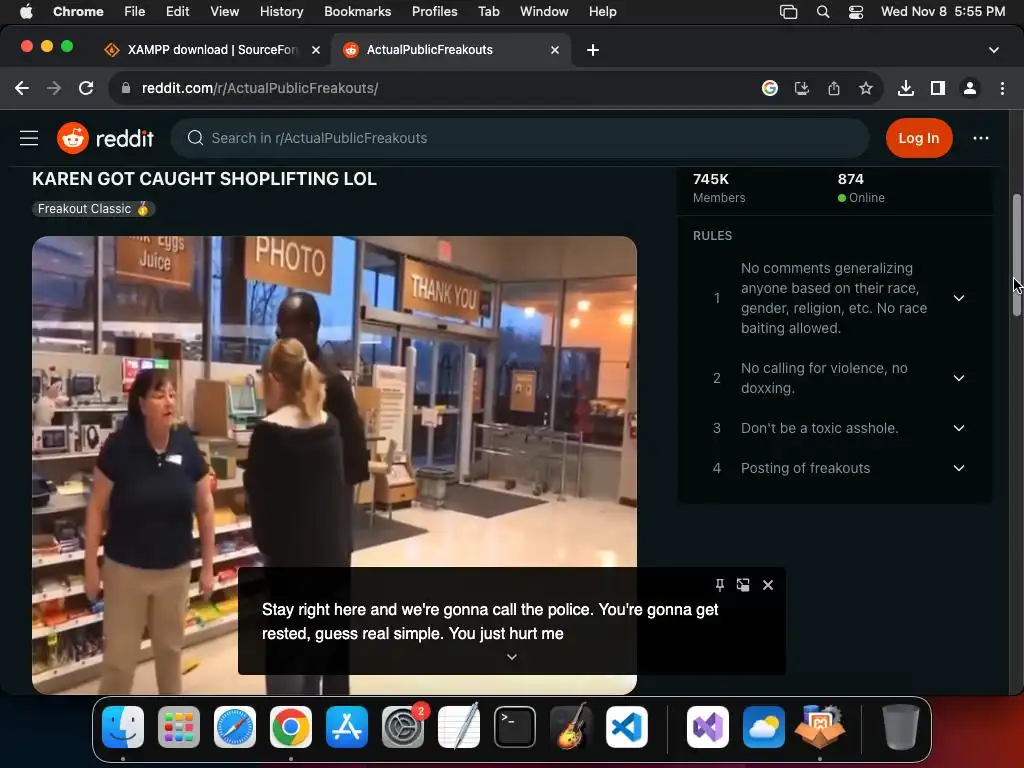Open the Edit menu
This screenshot has height=768, width=1024.
tap(178, 12)
